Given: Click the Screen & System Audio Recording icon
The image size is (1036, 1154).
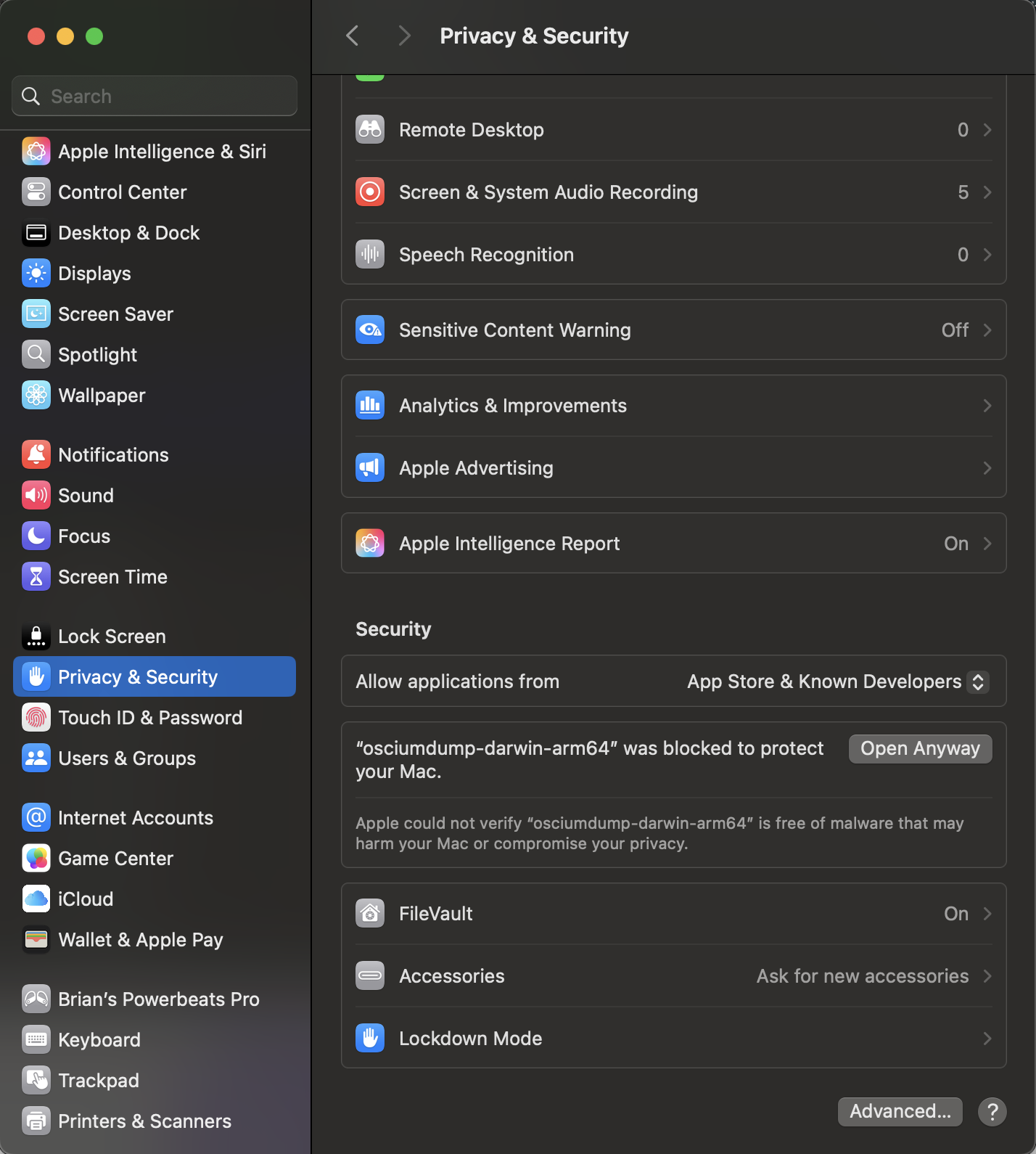Looking at the screenshot, I should coord(370,192).
